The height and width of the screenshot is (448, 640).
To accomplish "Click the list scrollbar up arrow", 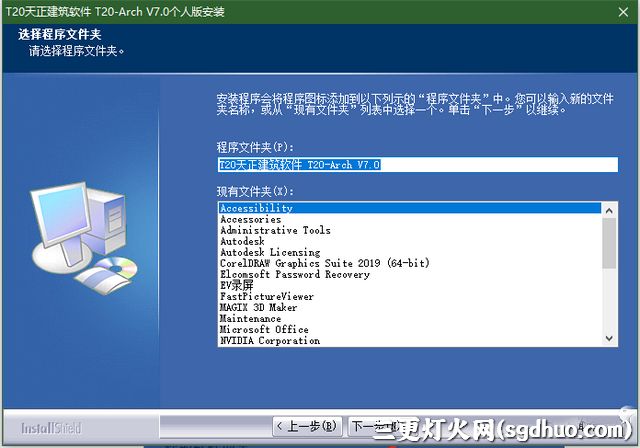I will point(609,211).
